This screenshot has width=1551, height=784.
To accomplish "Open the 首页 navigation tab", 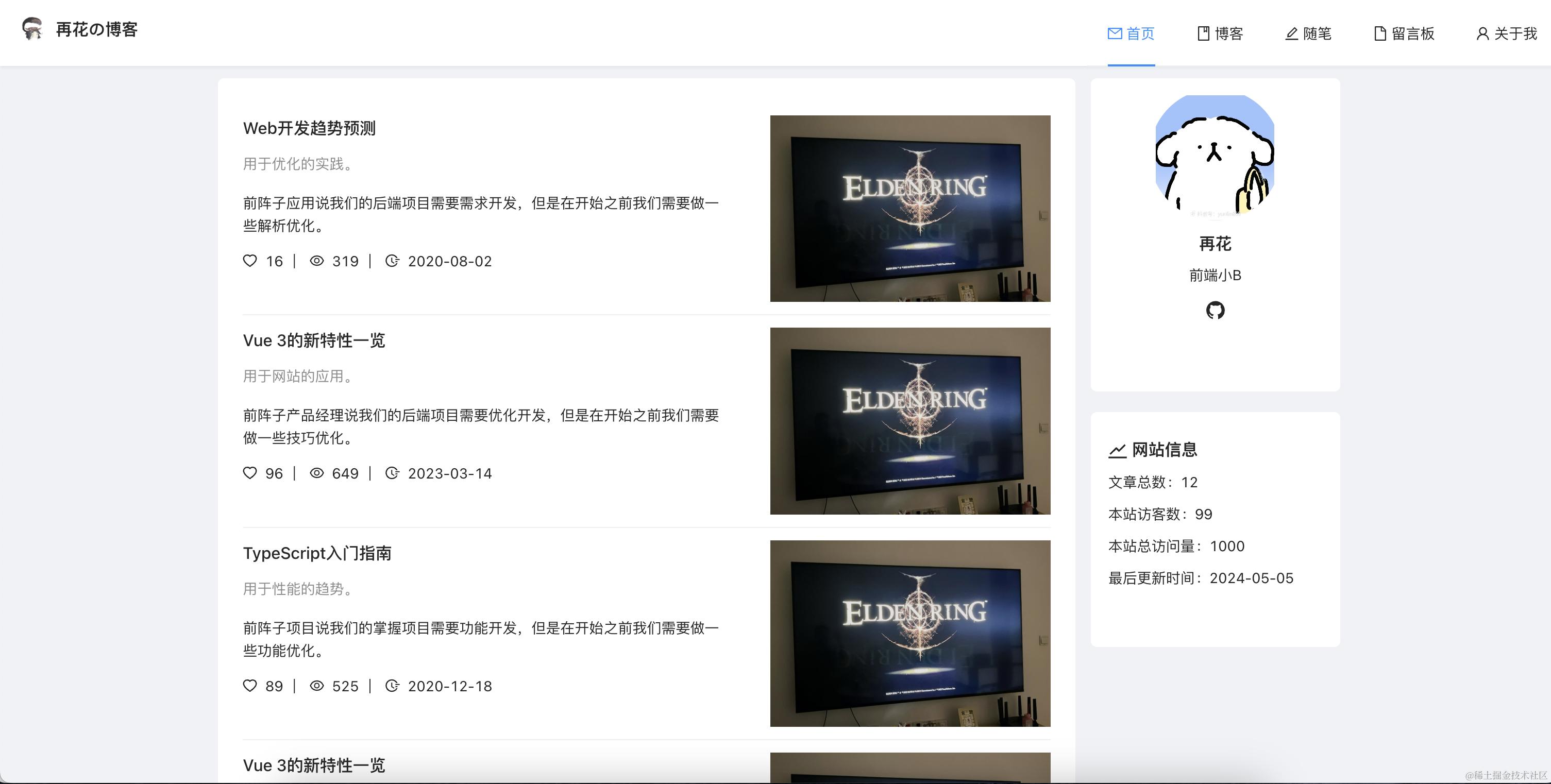I will [1132, 33].
